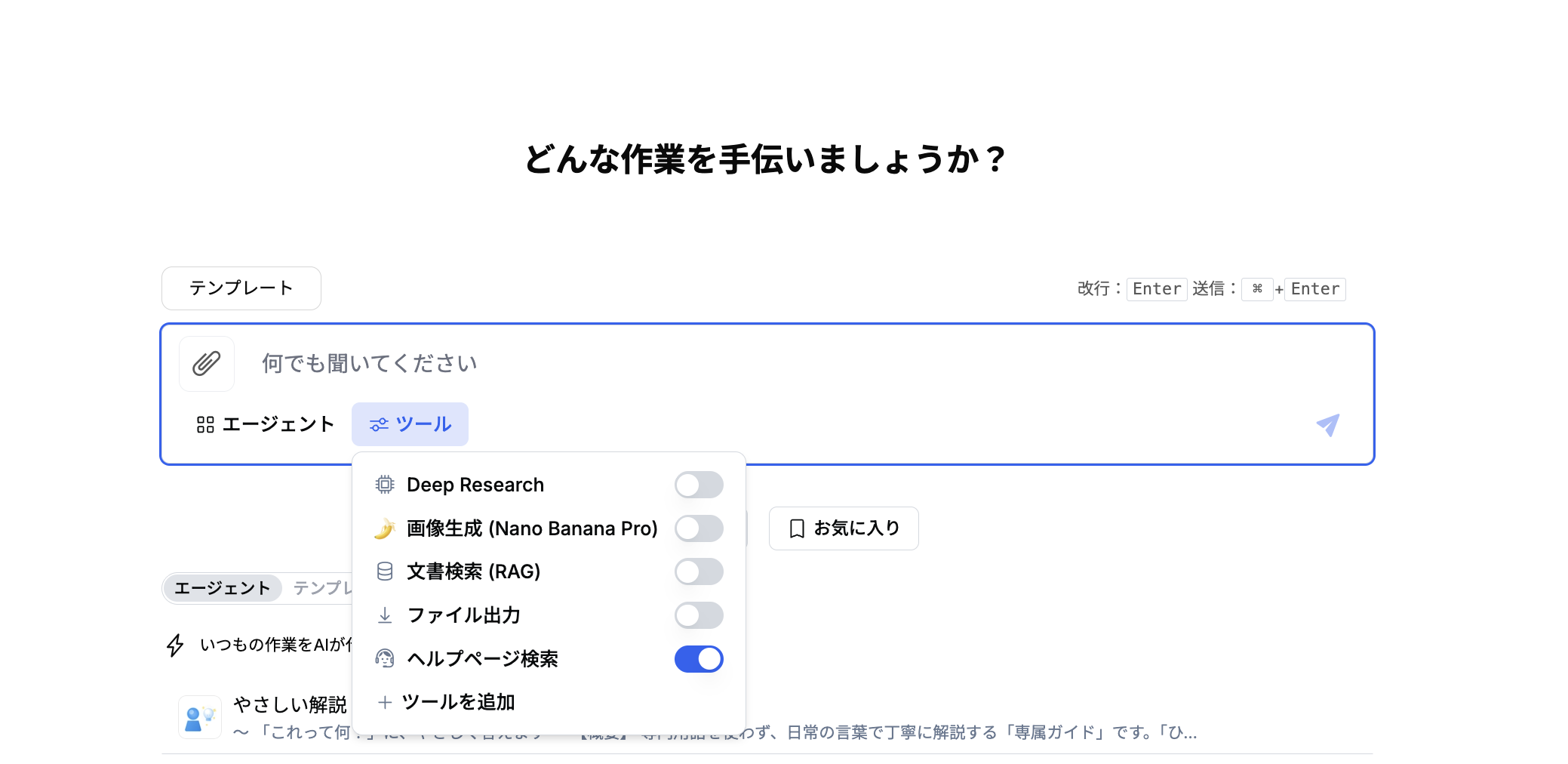
Task: Toggle the ファイル出力 switch on
Action: pyautogui.click(x=699, y=615)
